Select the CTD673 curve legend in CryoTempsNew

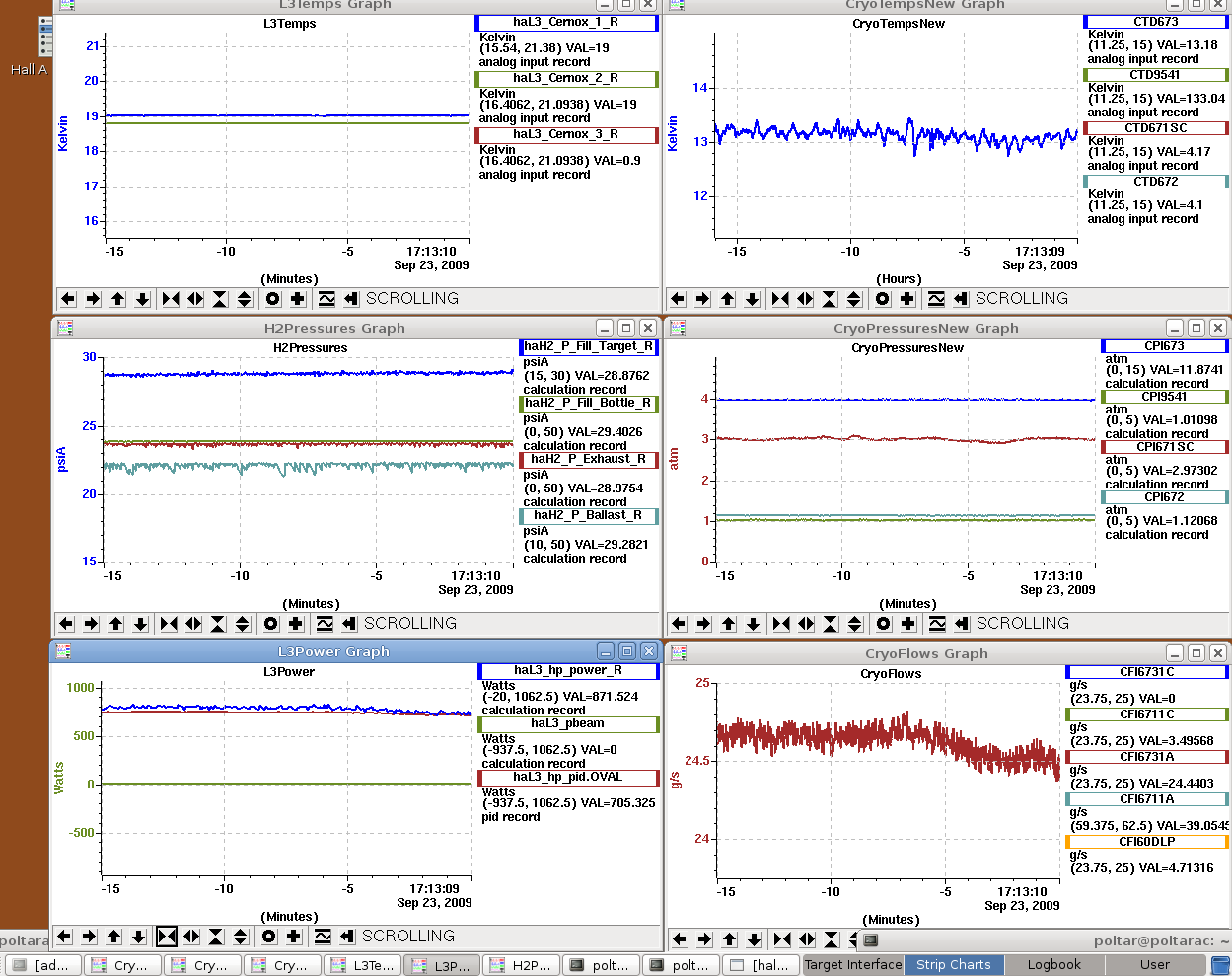pos(1156,22)
